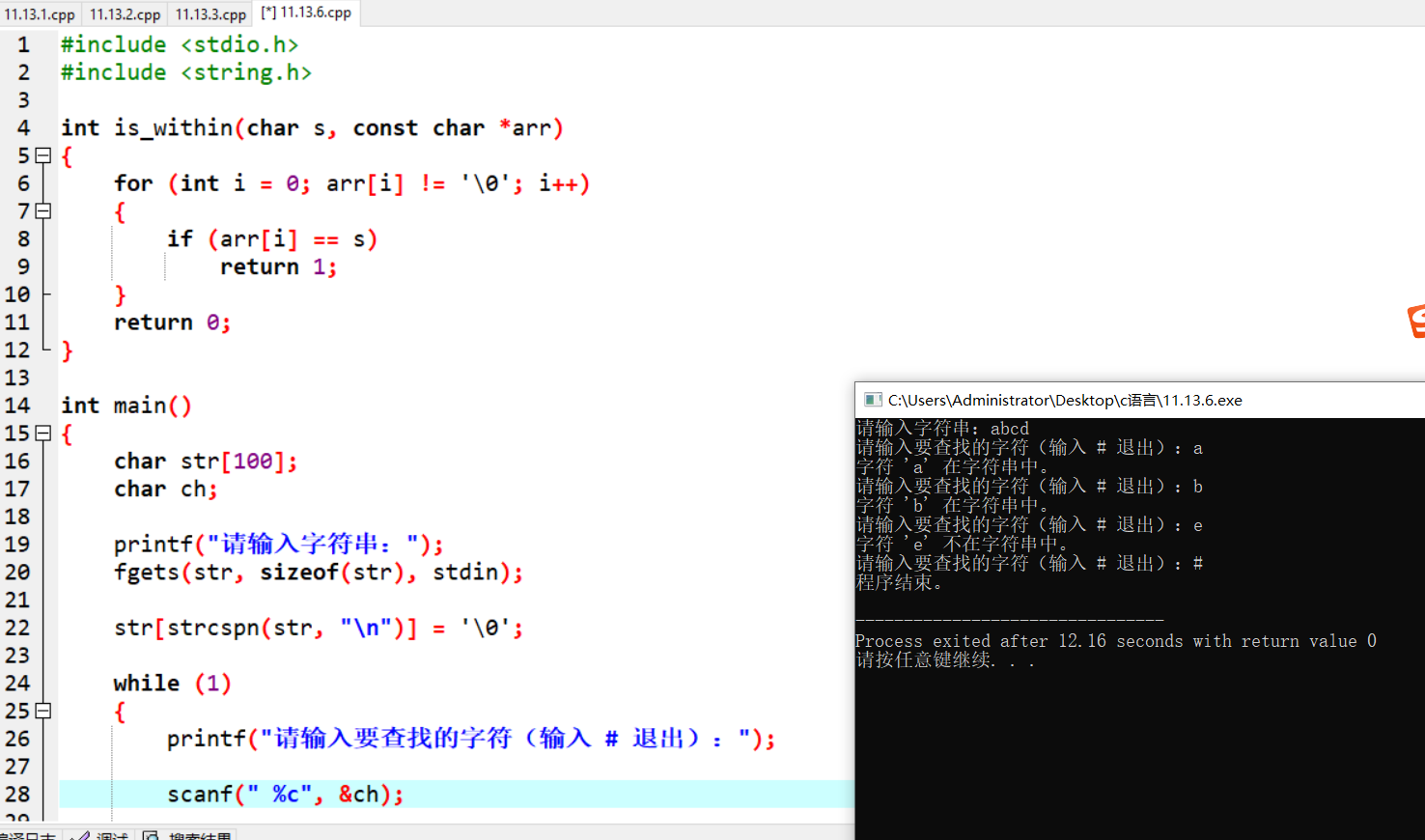Click the console window icon beside the exe path
Viewport: 1425px width, 840px height.
click(873, 400)
